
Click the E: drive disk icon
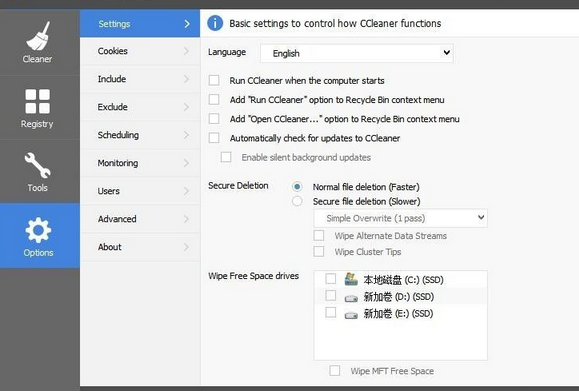click(351, 315)
